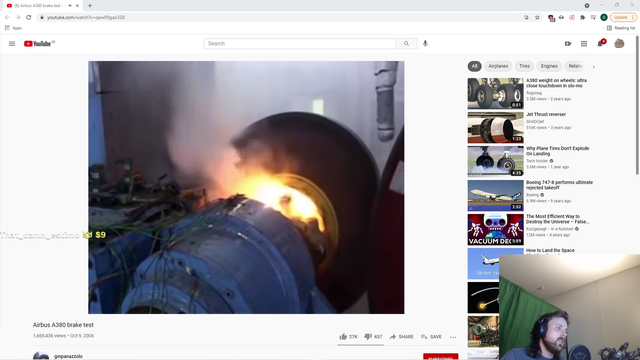Select the Airplanes filter chip
The height and width of the screenshot is (360, 640).
click(x=498, y=66)
